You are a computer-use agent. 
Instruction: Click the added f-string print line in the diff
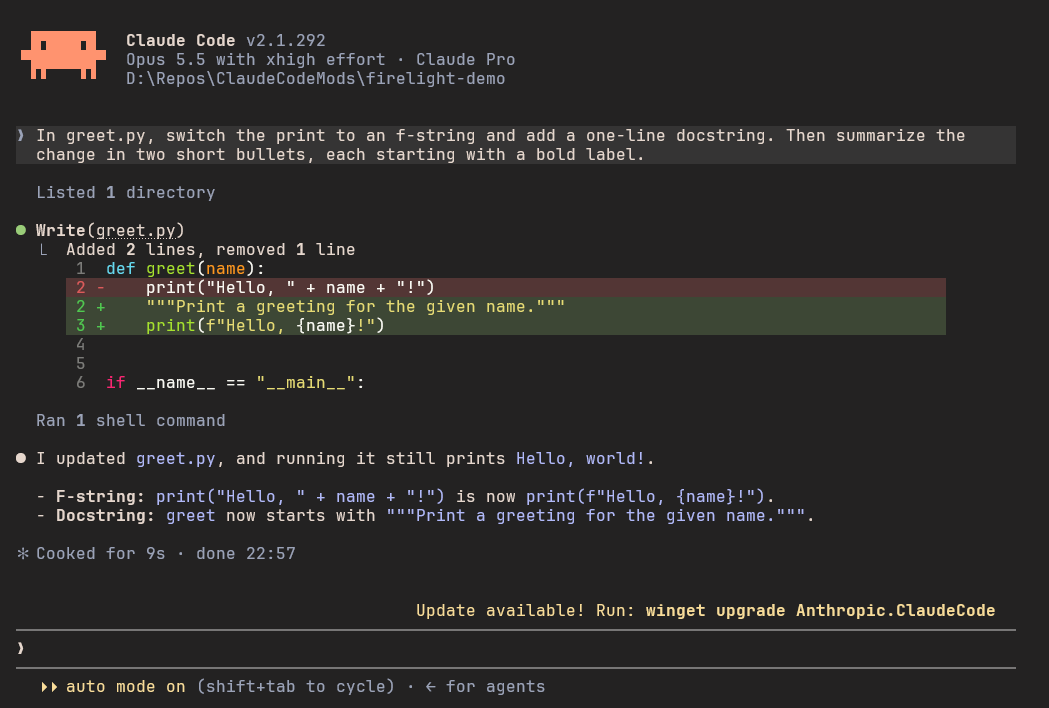point(506,326)
